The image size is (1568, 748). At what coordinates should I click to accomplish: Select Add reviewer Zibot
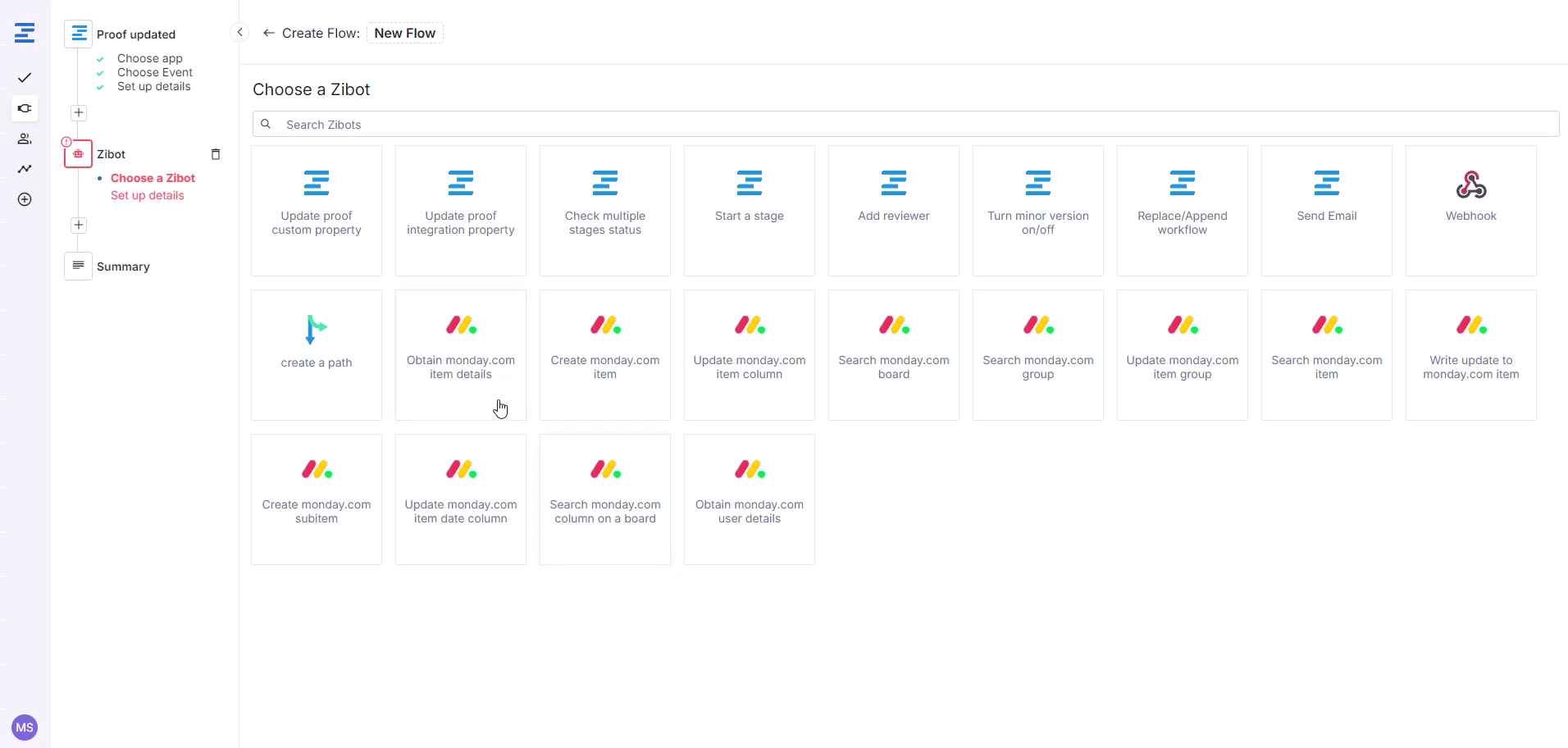pos(893,211)
